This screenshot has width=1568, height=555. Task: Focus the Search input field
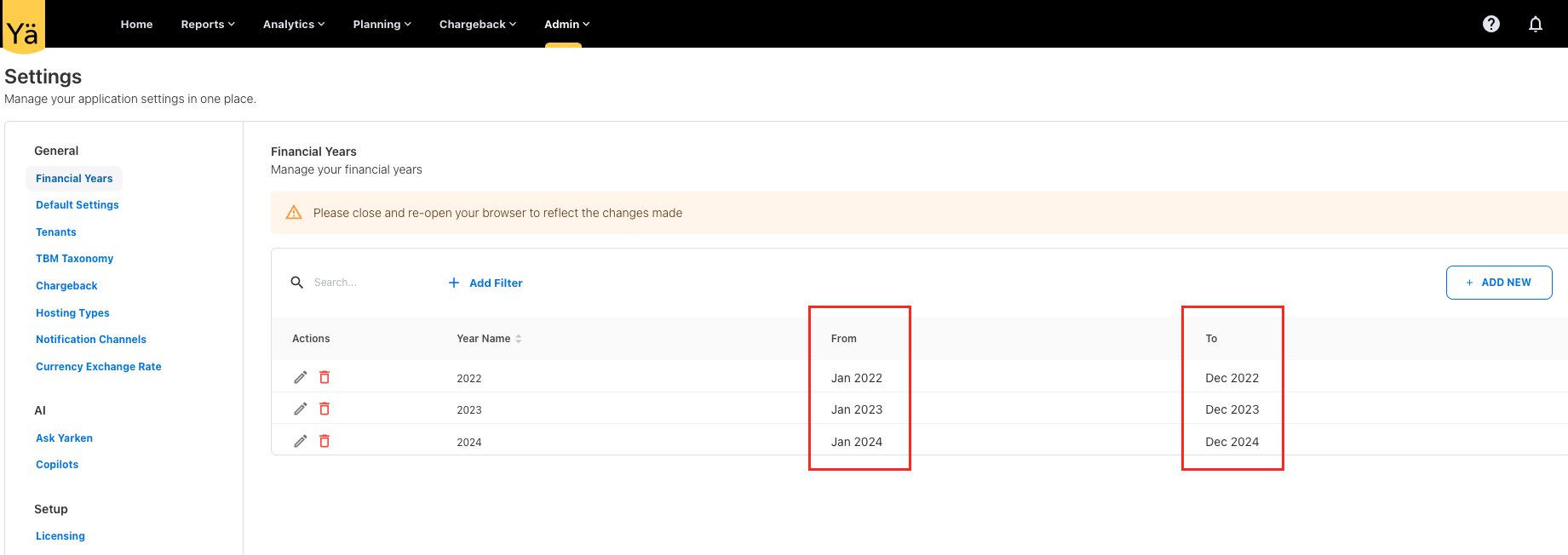tap(366, 283)
